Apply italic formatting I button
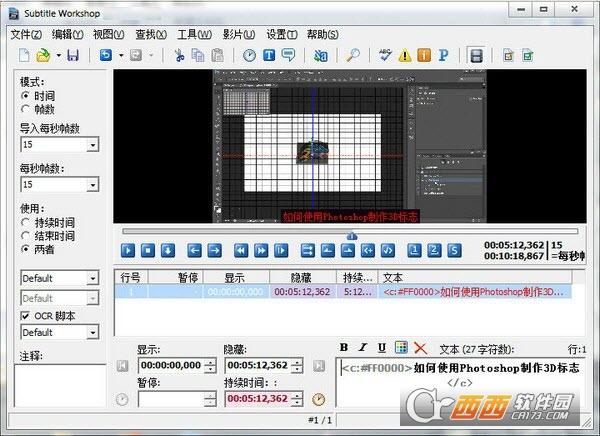Screen dimensions: 600x436 [362, 347]
